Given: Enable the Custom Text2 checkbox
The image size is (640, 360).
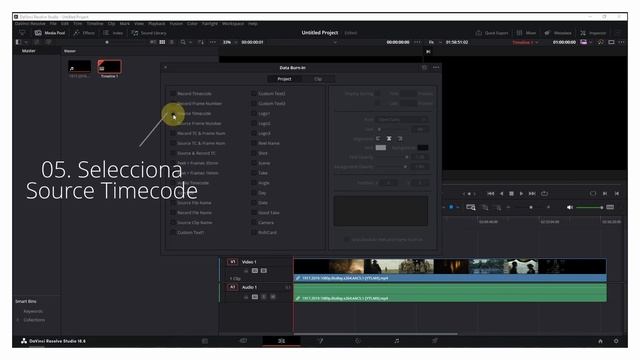Looking at the screenshot, I should (x=254, y=93).
